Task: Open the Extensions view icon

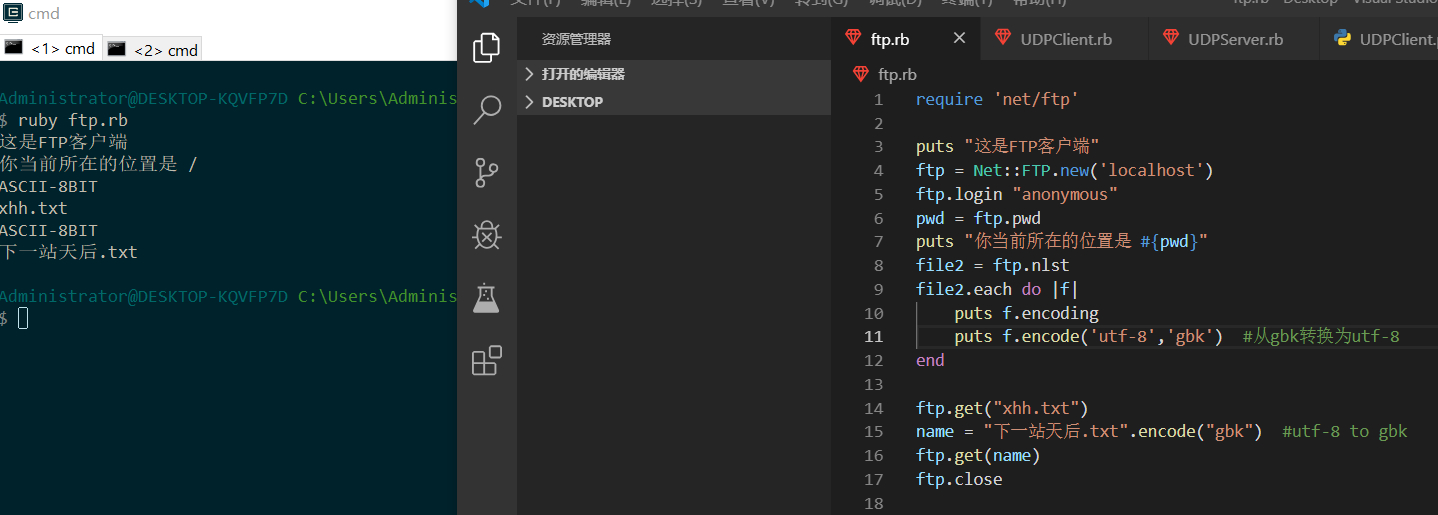Action: coord(487,360)
